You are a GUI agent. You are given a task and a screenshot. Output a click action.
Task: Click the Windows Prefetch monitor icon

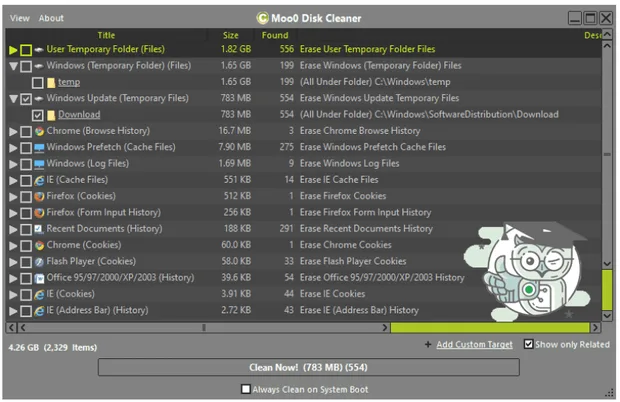[39, 148]
